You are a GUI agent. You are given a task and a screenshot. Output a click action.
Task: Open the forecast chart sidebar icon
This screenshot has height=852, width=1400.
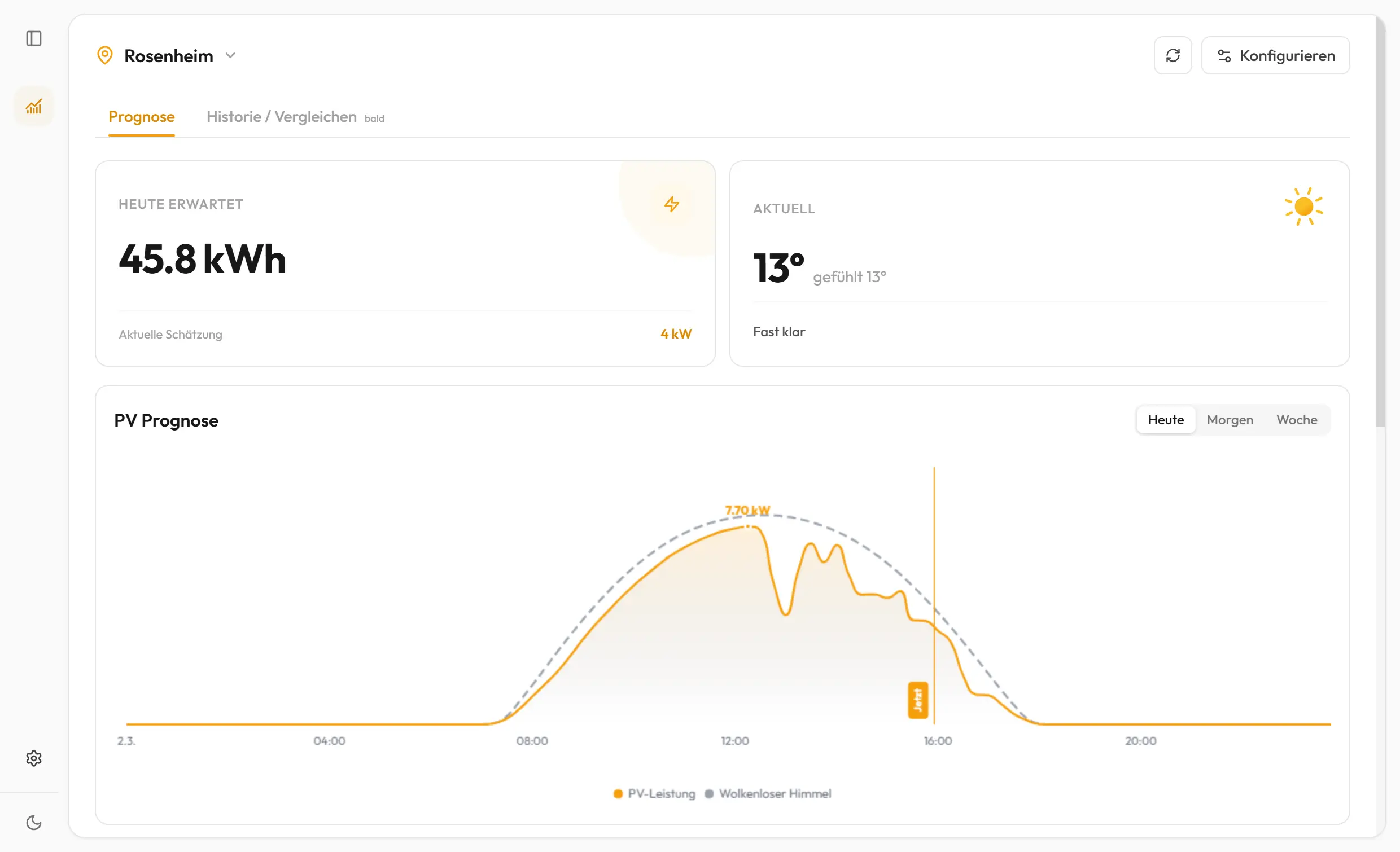pos(34,106)
